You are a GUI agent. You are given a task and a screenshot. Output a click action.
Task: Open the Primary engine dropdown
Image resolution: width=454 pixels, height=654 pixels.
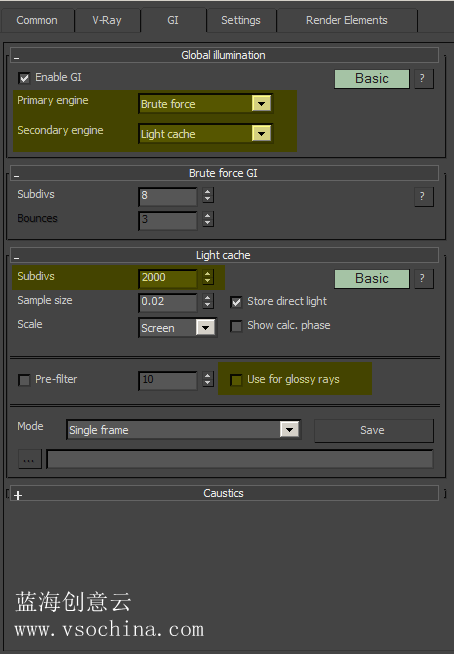point(206,103)
